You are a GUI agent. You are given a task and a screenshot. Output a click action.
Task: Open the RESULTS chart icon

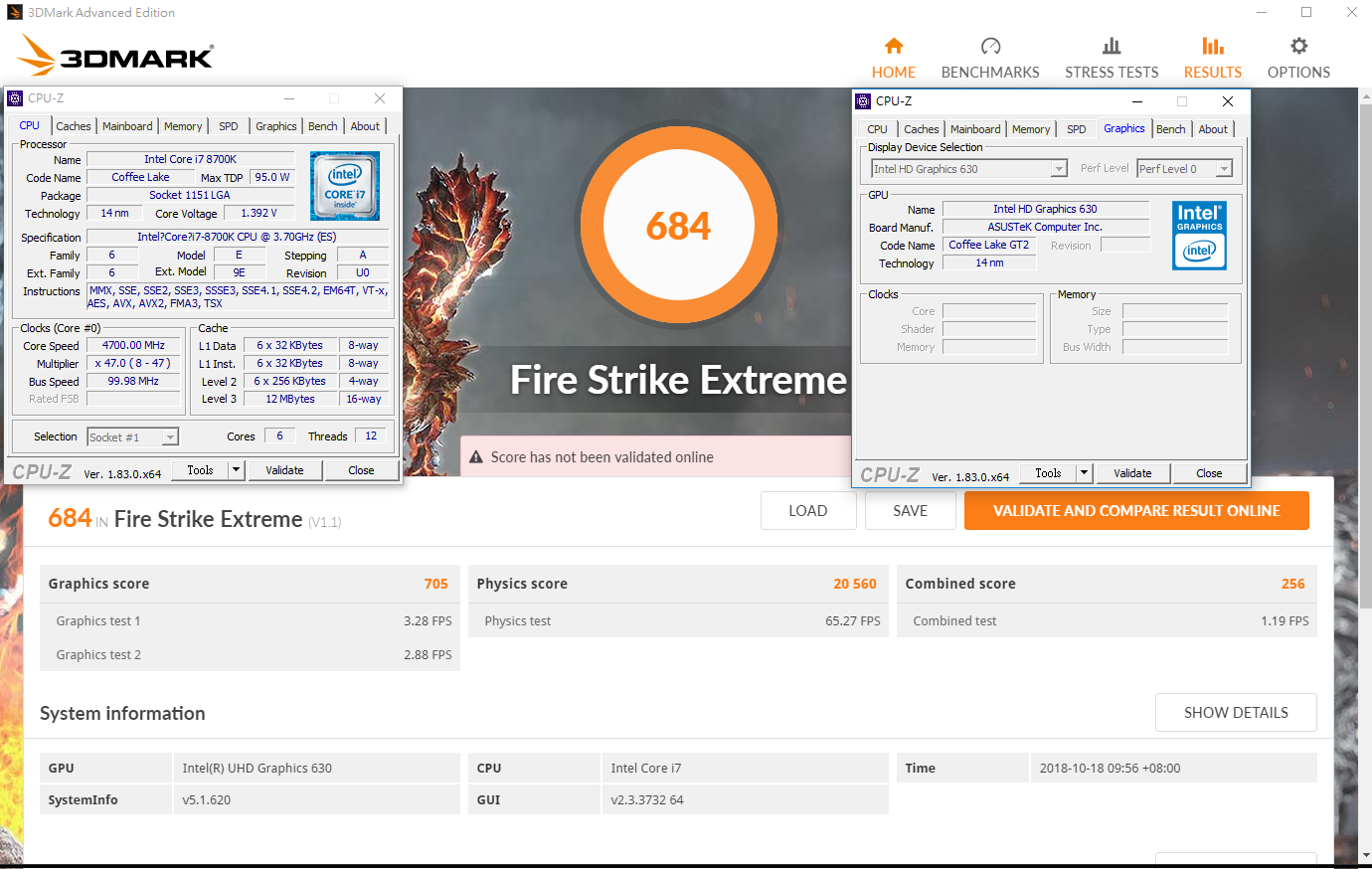(x=1213, y=46)
